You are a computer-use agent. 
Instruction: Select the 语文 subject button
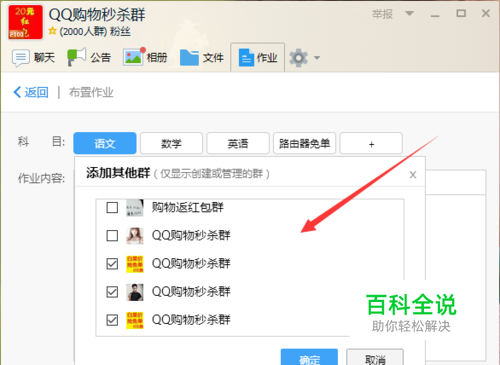tap(105, 143)
